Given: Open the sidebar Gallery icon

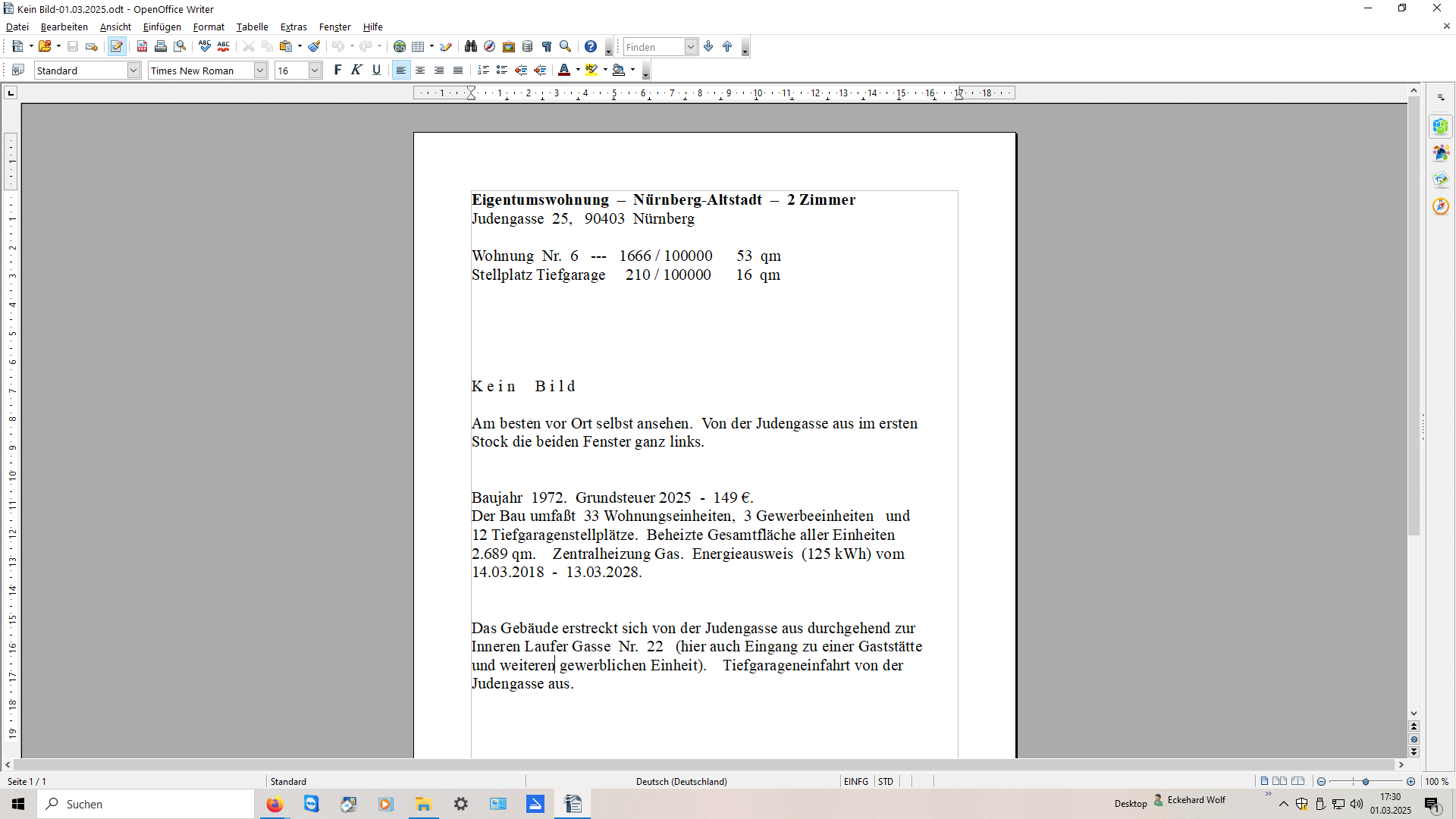Looking at the screenshot, I should pos(1441,180).
